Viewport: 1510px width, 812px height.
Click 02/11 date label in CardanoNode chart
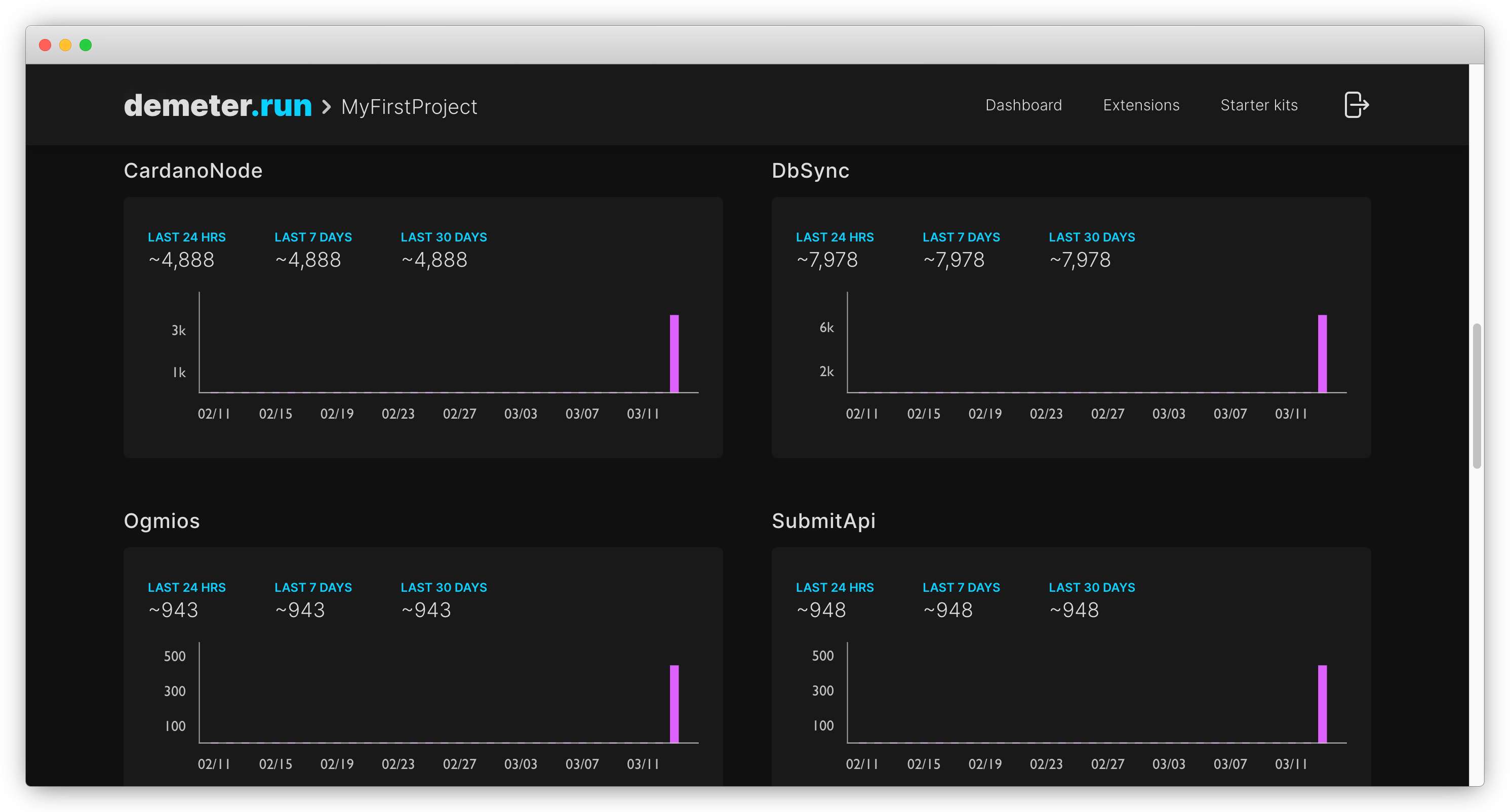tap(214, 414)
